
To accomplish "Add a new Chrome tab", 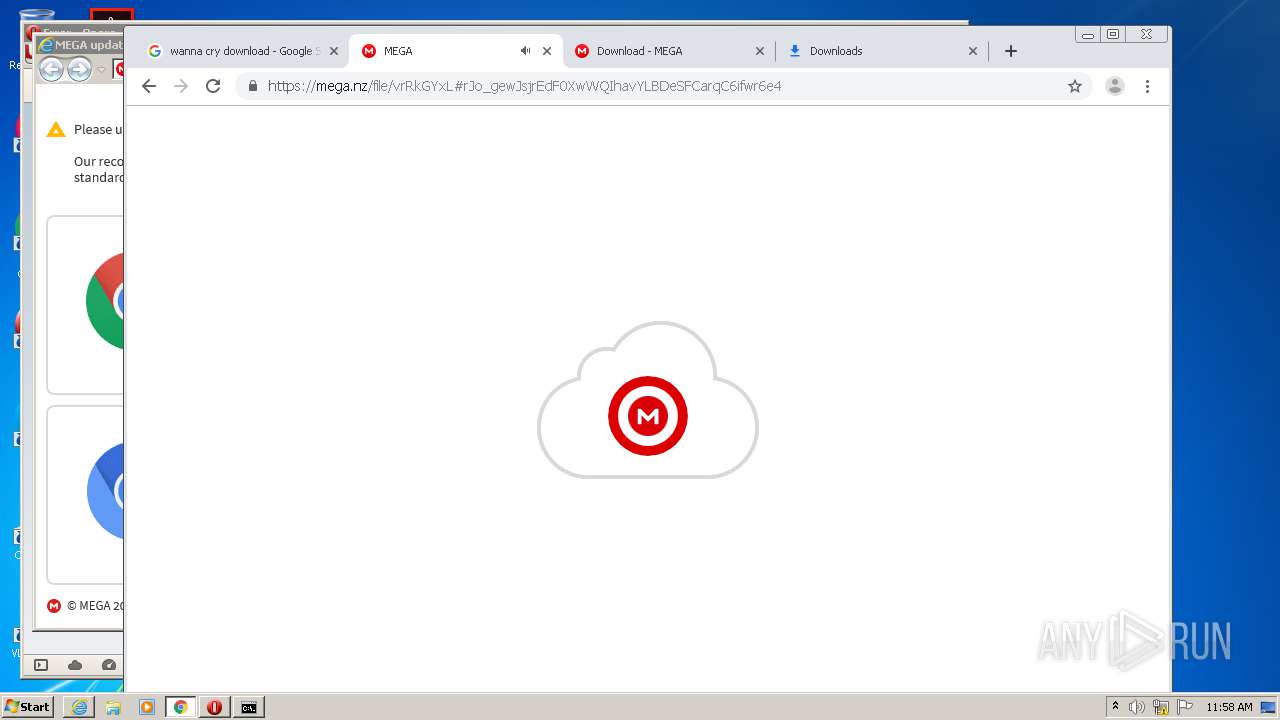I will coord(1011,51).
